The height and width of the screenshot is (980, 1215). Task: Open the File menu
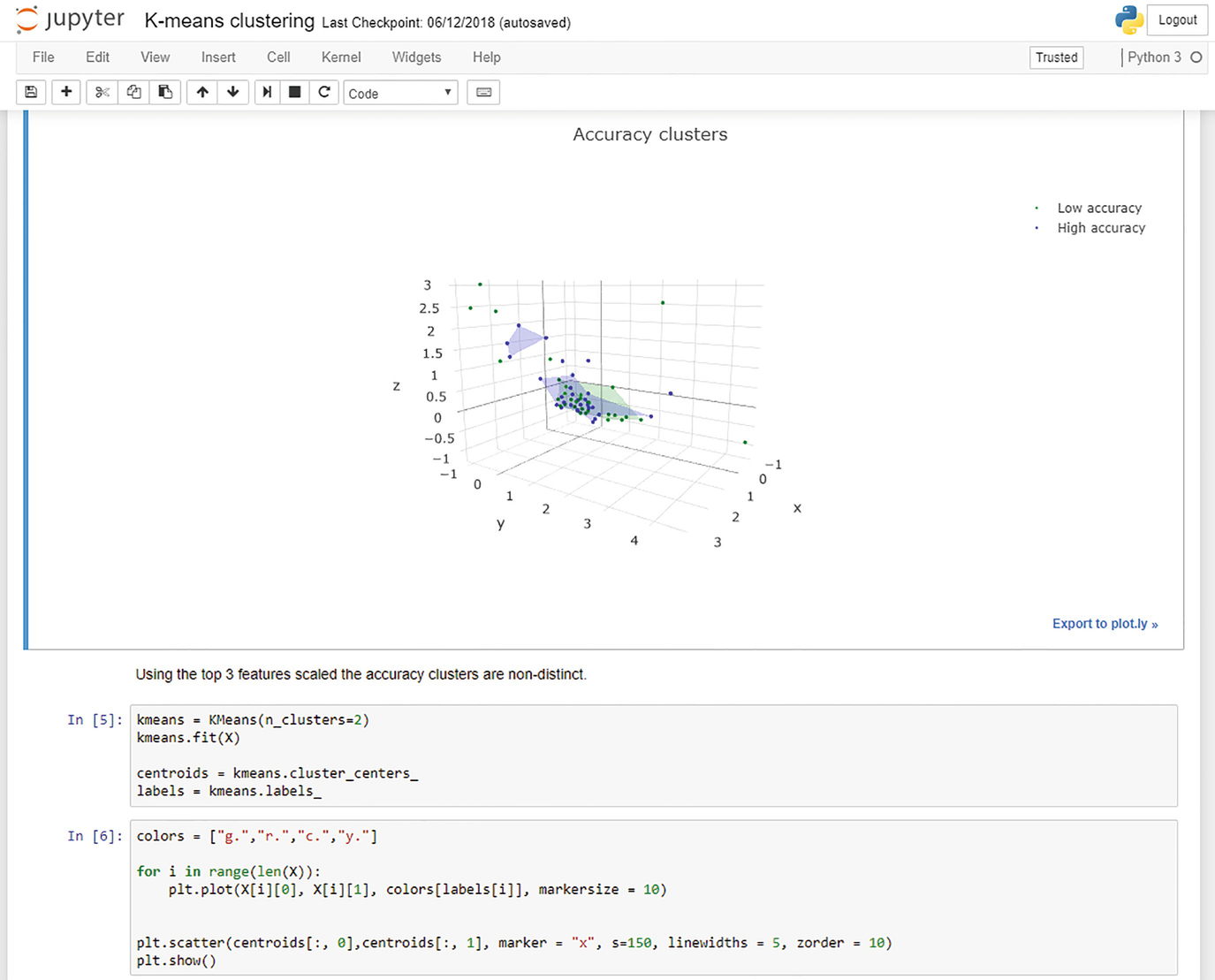[x=43, y=57]
